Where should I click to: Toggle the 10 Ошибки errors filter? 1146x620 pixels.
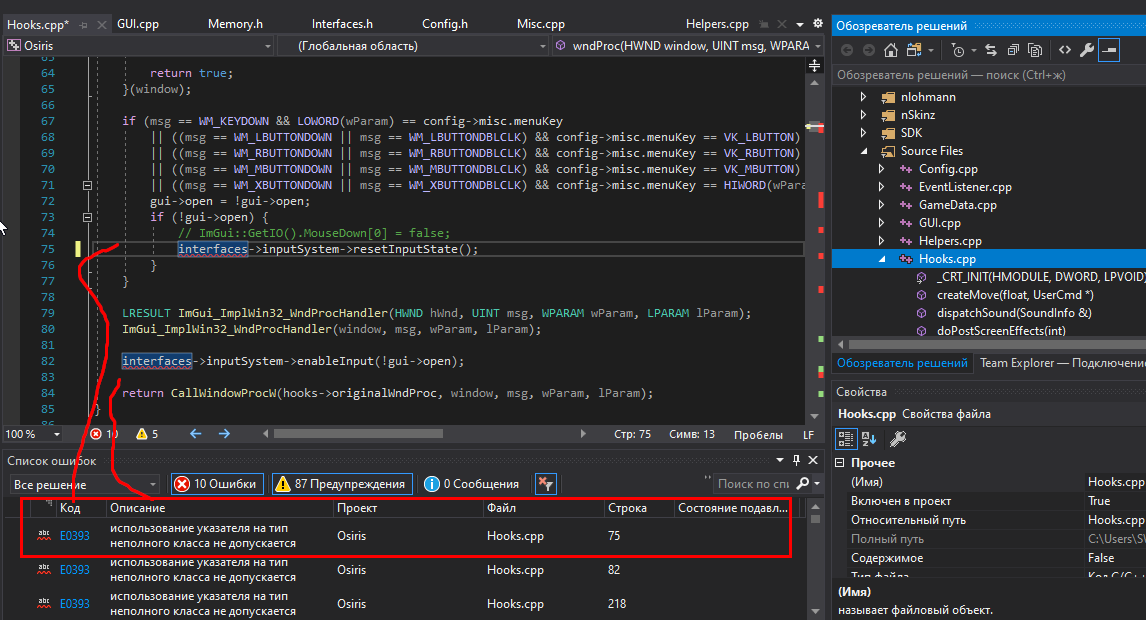216,484
